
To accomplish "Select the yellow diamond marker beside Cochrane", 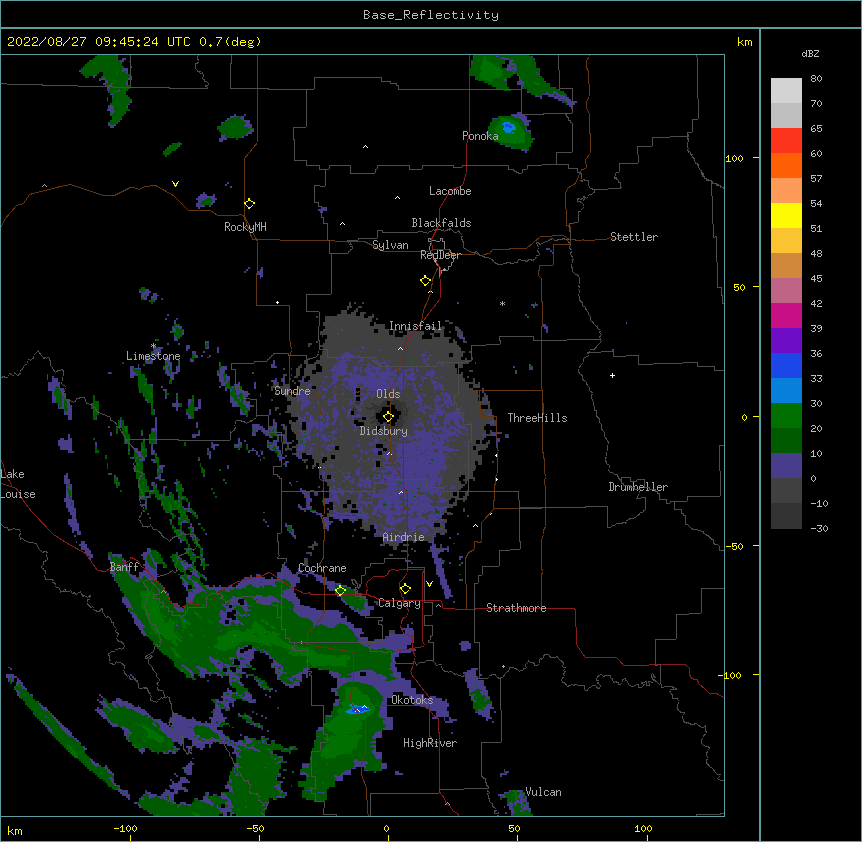I will (x=340, y=591).
